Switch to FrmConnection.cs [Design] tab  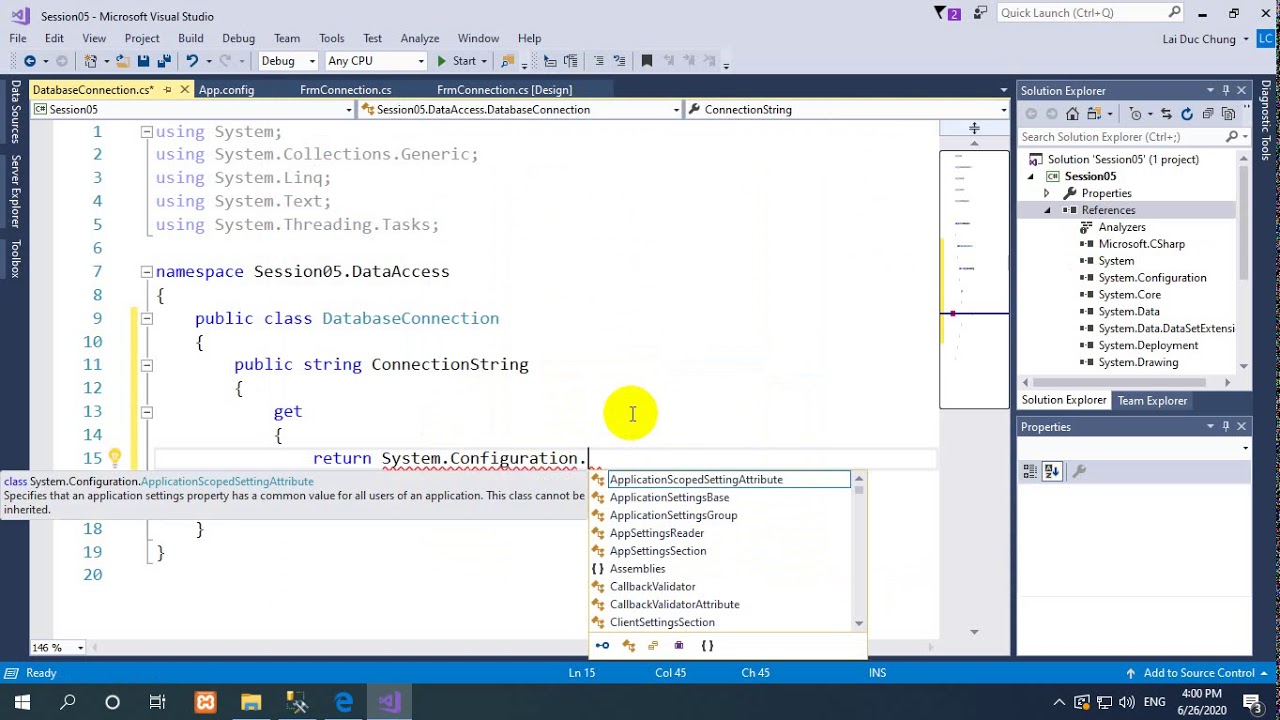coord(505,90)
